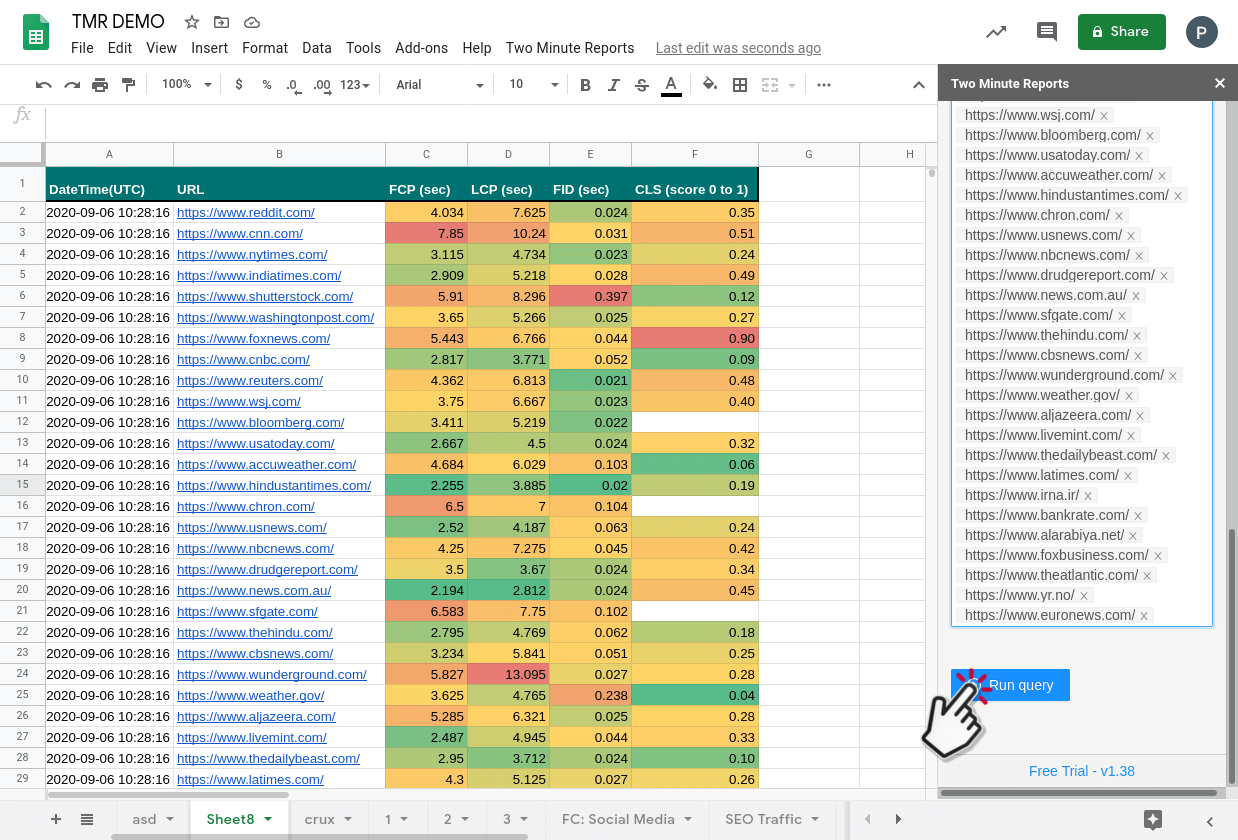Open the Google Sheets home icon
Image resolution: width=1238 pixels, height=840 pixels.
click(36, 33)
